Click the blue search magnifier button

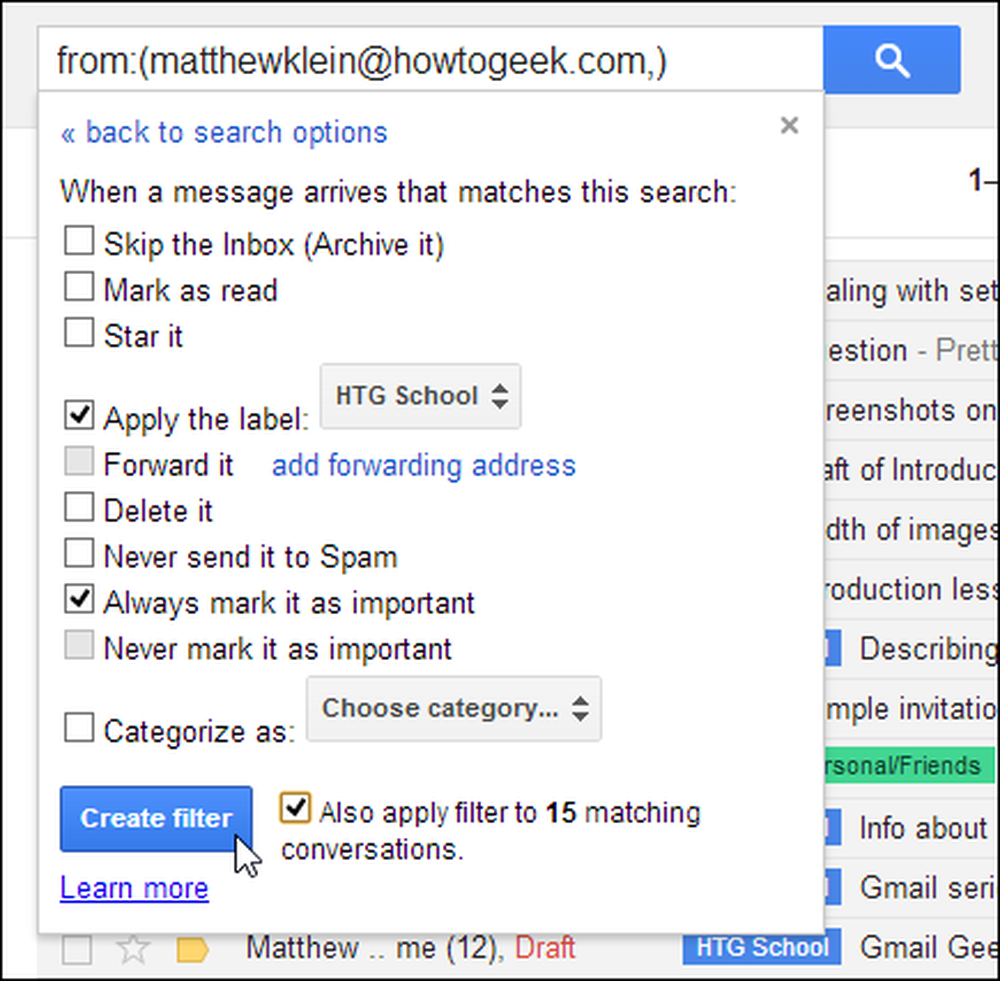(892, 60)
